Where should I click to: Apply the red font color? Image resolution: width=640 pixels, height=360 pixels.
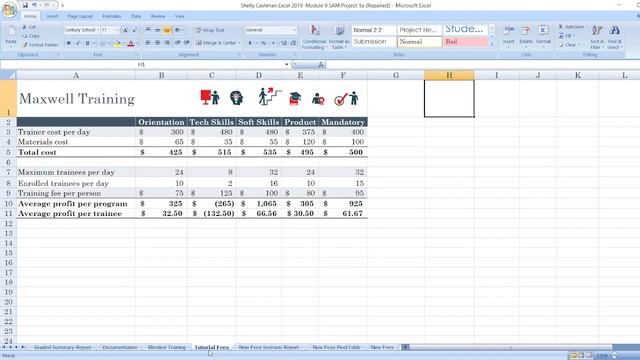click(x=131, y=43)
